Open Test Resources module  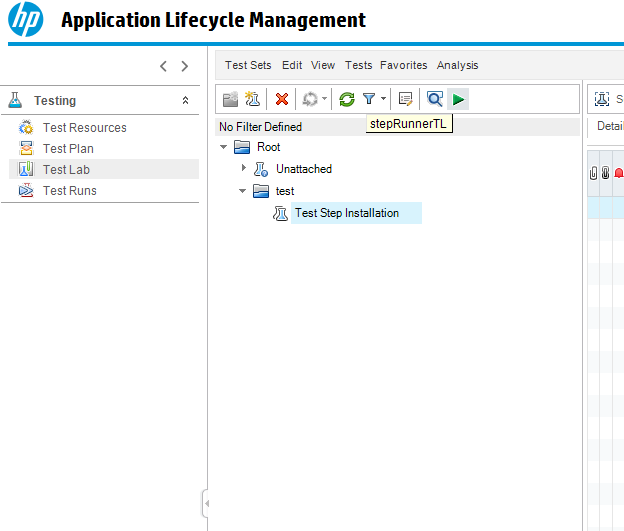pos(85,128)
